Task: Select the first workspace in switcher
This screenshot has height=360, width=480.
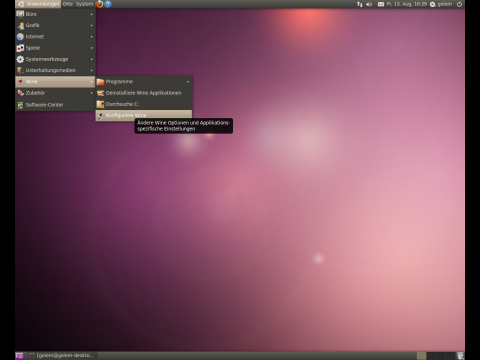Action: click(x=421, y=356)
